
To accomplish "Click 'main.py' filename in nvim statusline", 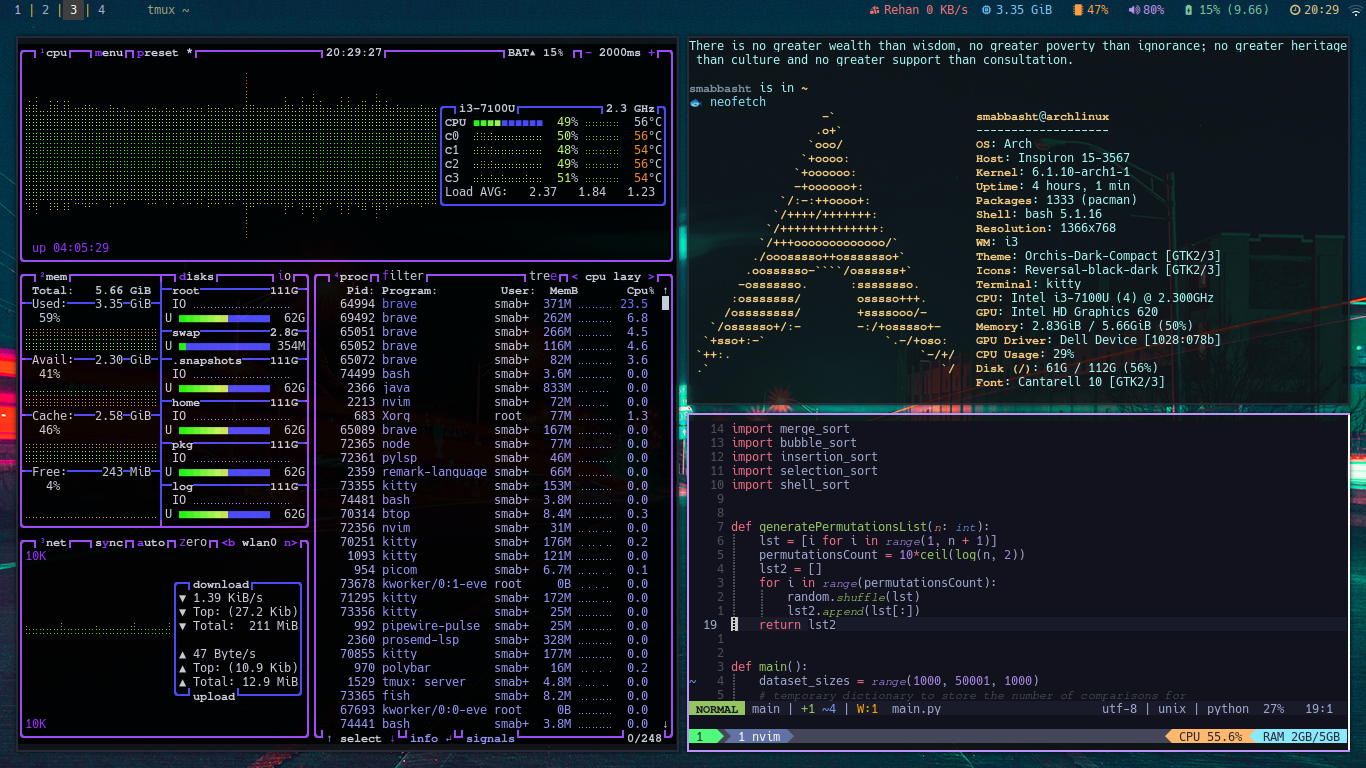I will click(916, 709).
